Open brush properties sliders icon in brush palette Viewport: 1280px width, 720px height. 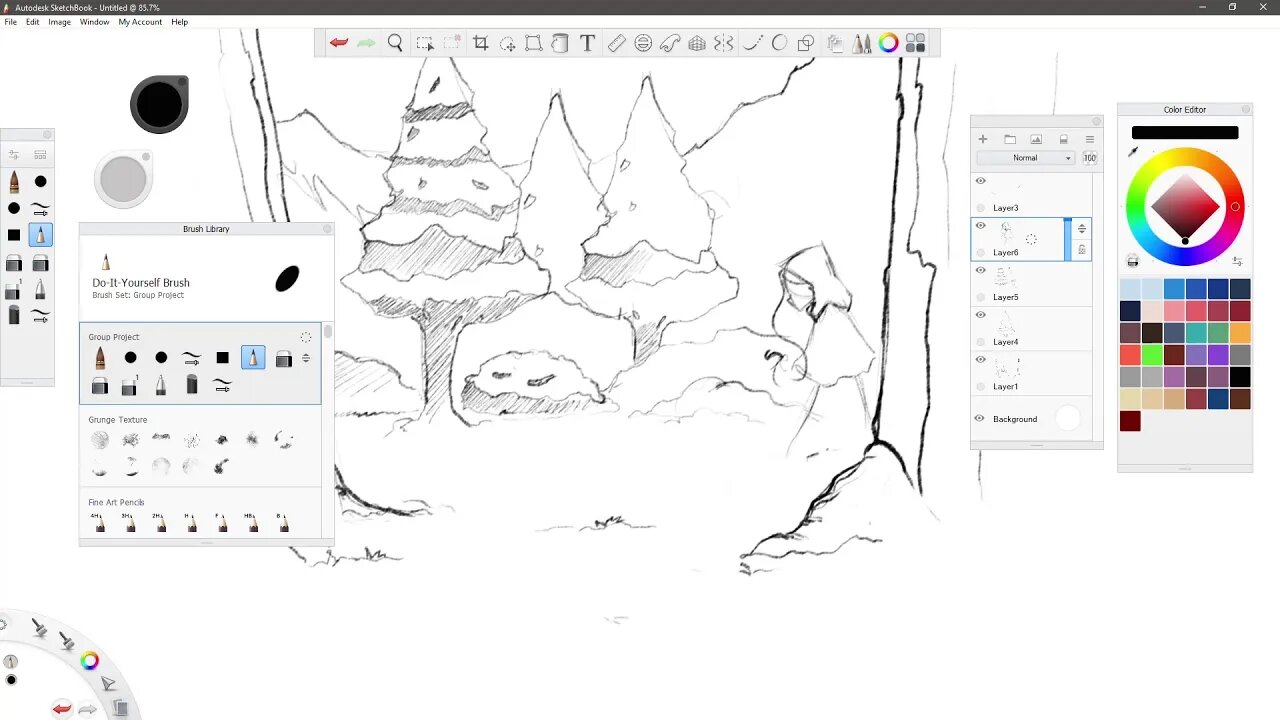14,155
